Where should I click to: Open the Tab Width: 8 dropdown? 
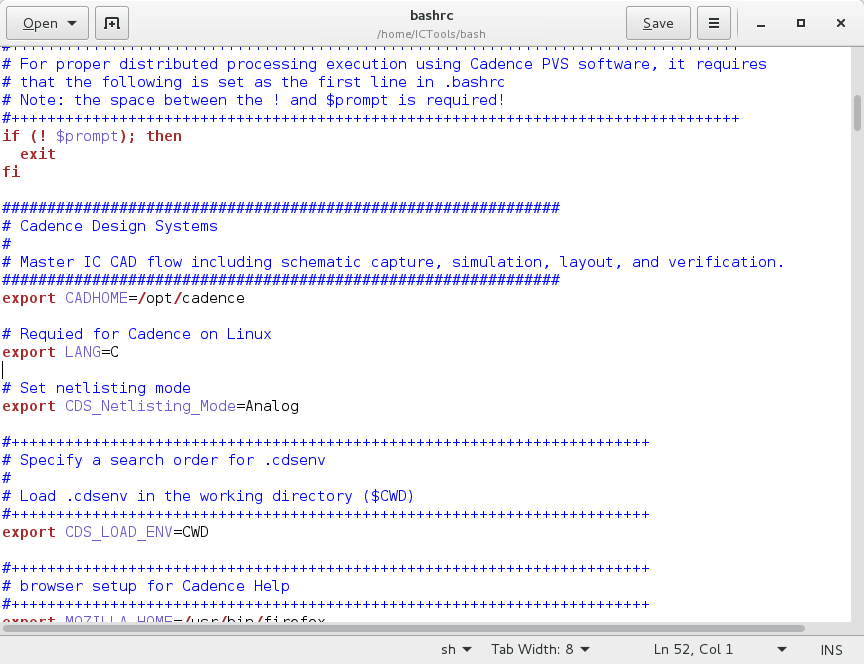click(541, 650)
